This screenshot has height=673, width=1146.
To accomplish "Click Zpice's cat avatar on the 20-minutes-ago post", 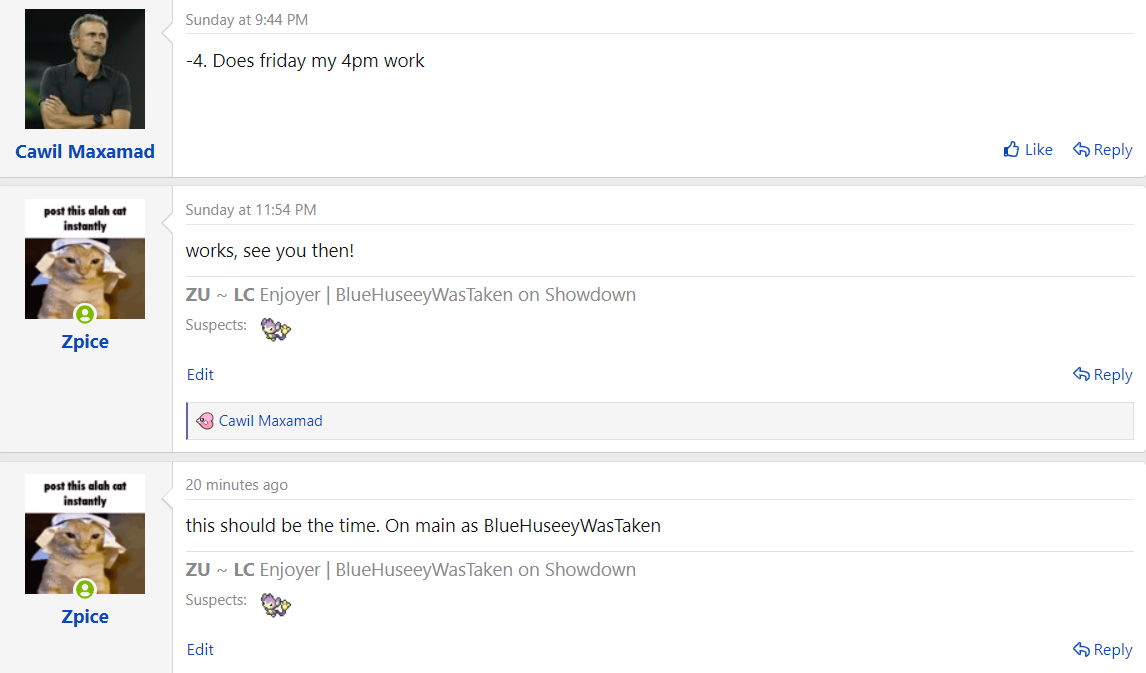I will pyautogui.click(x=85, y=535).
